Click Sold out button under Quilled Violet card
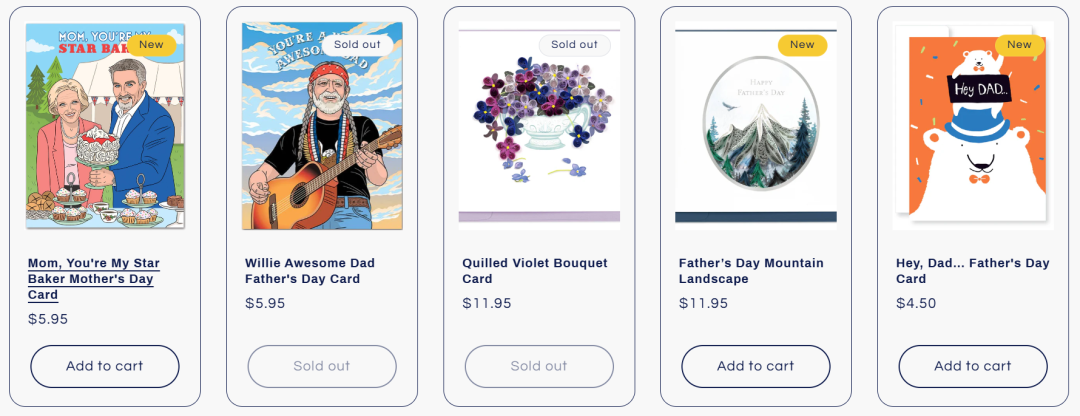Viewport: 1080px width, 416px height. [x=539, y=366]
